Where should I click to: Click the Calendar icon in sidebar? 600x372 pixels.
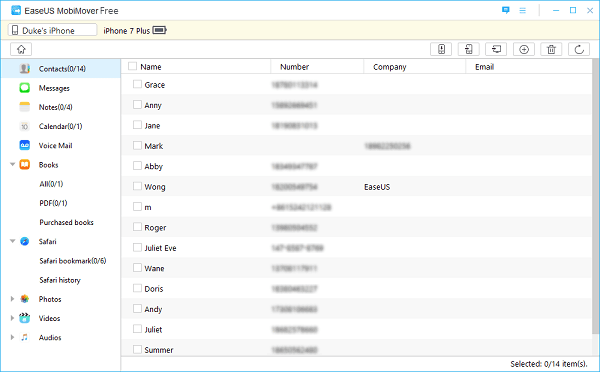click(x=24, y=126)
